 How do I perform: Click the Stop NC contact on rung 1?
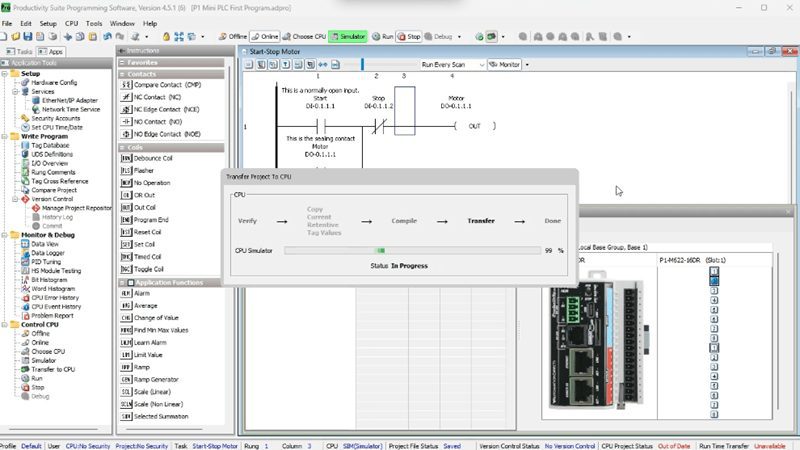point(379,126)
